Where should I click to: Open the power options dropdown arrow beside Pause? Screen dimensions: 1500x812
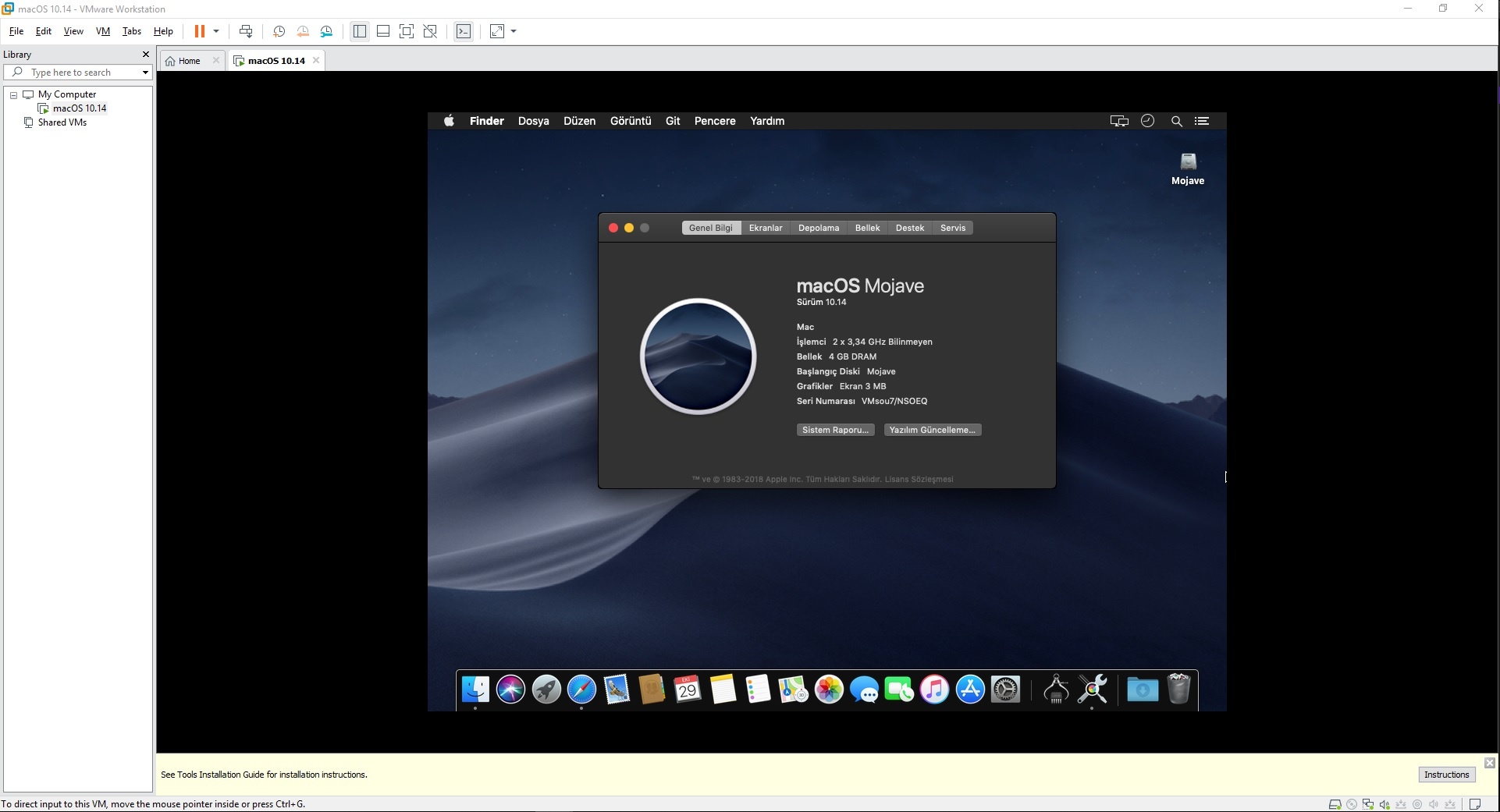pos(216,31)
